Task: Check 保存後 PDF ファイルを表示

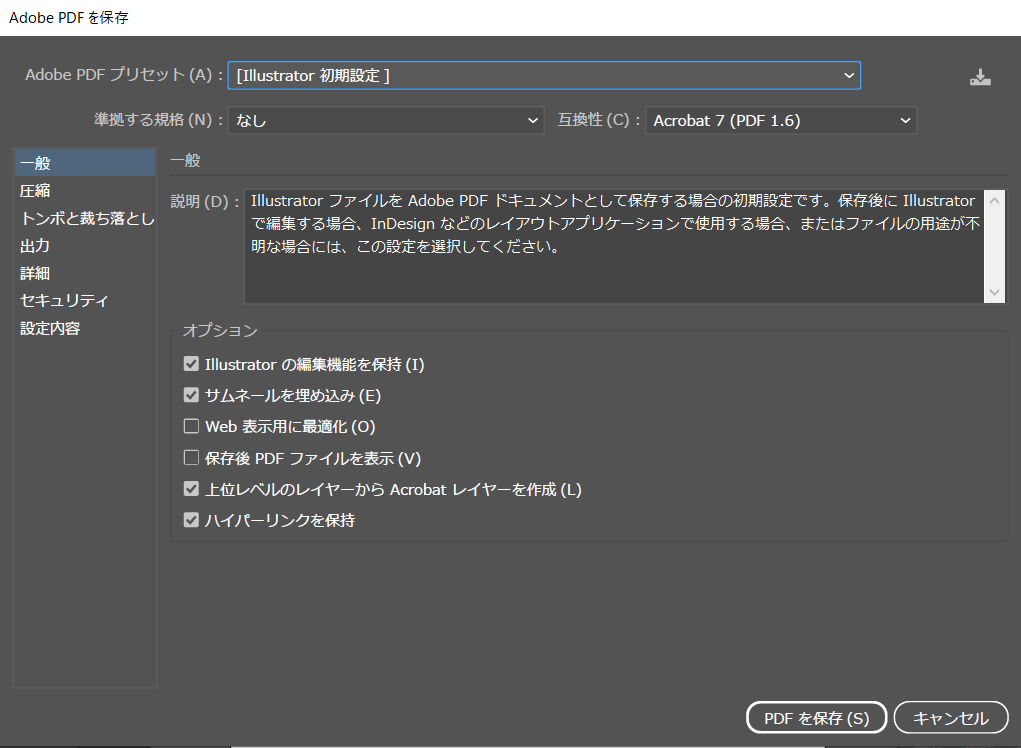Action: tap(191, 458)
